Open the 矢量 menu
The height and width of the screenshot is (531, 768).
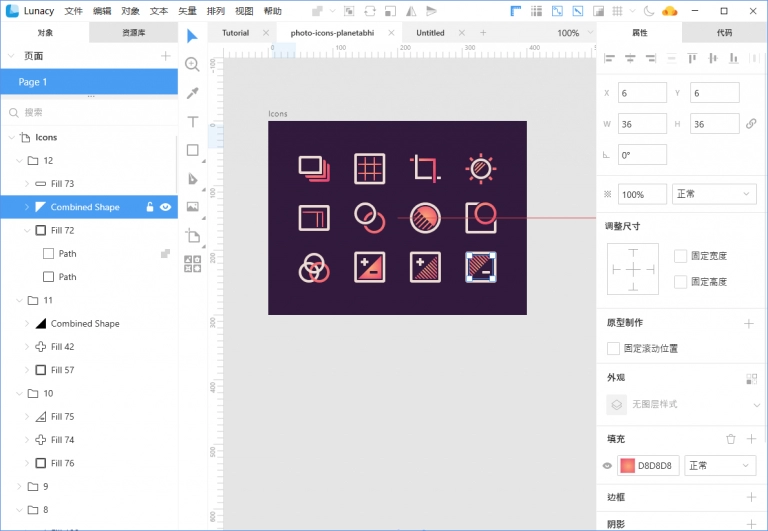coord(187,11)
